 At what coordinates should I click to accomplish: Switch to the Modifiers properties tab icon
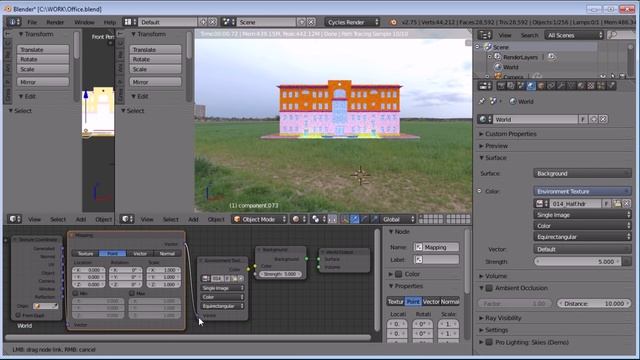coord(561,86)
